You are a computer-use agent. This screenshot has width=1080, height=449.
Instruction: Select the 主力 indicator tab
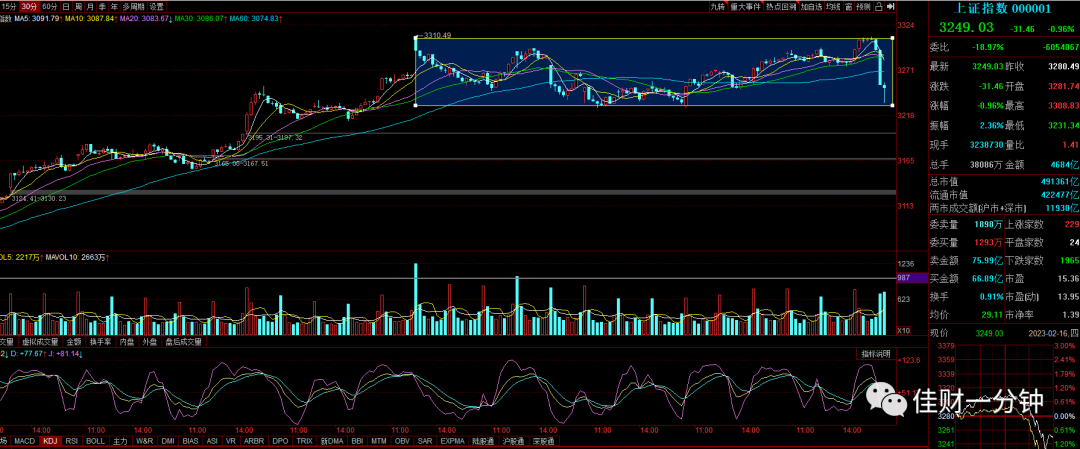click(121, 441)
